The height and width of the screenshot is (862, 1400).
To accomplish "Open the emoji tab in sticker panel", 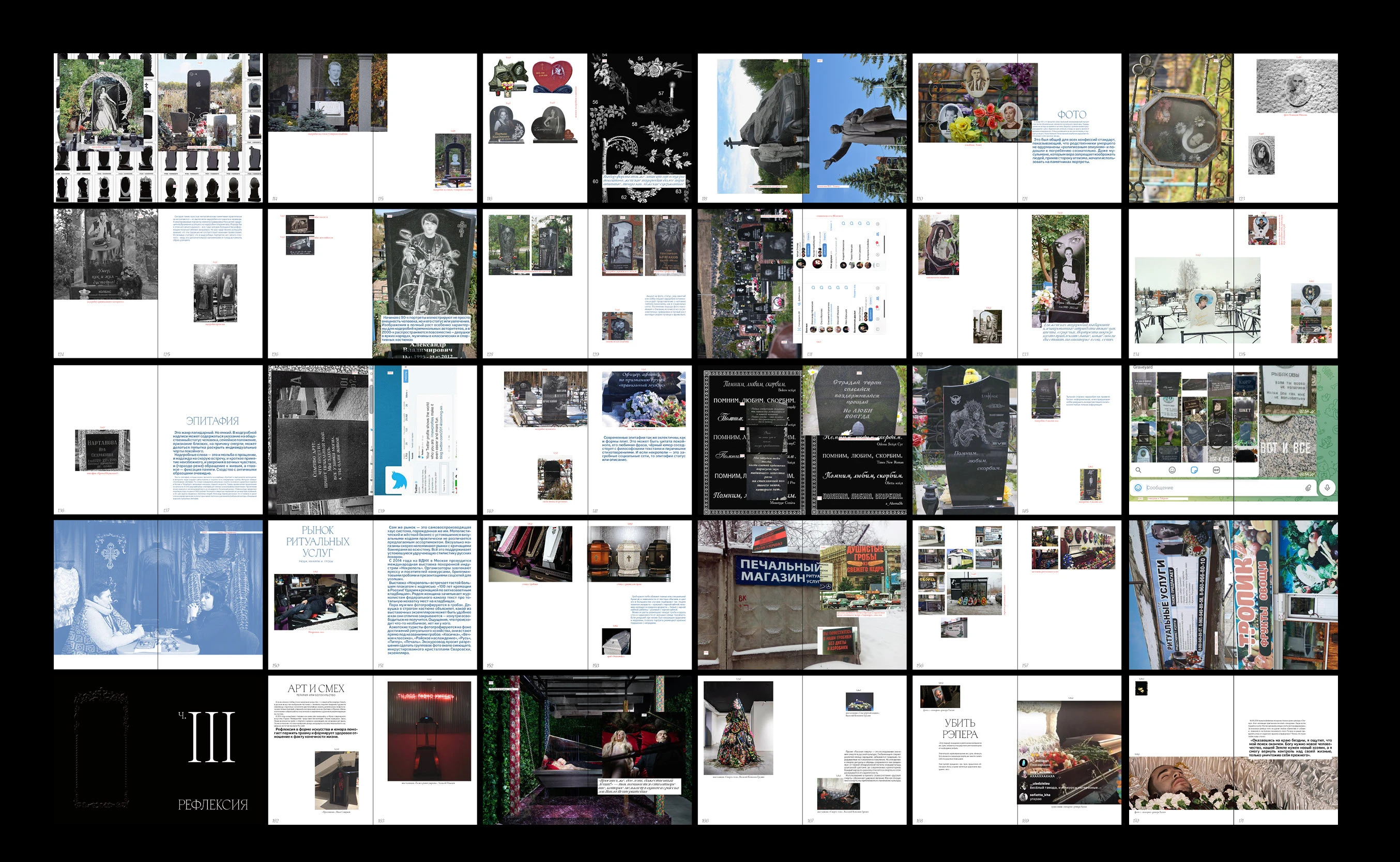I will 1172,470.
